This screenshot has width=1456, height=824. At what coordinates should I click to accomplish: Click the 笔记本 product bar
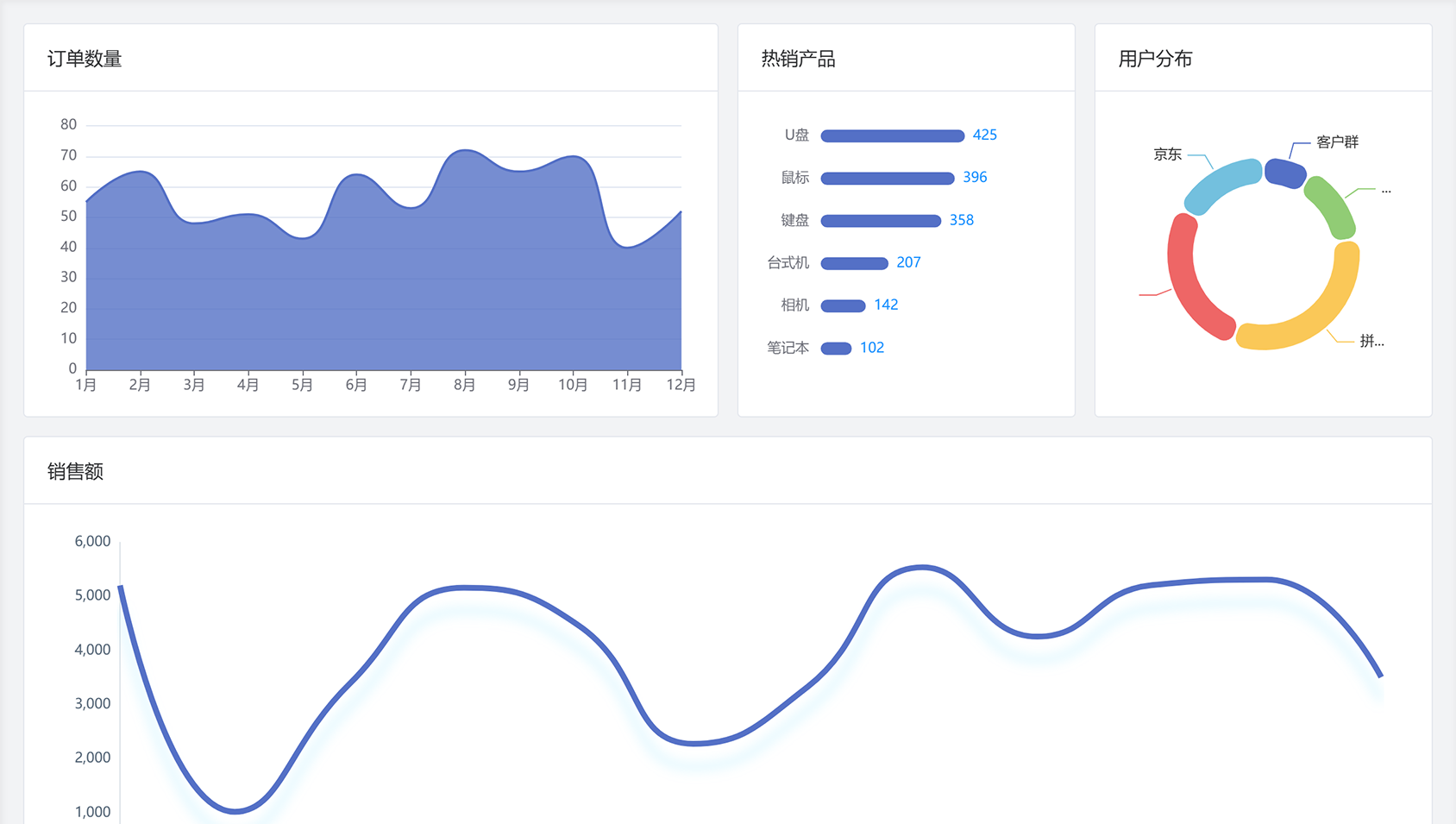click(836, 349)
